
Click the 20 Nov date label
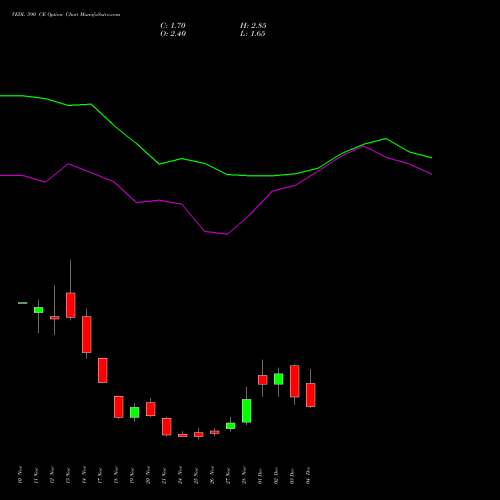pos(148,475)
